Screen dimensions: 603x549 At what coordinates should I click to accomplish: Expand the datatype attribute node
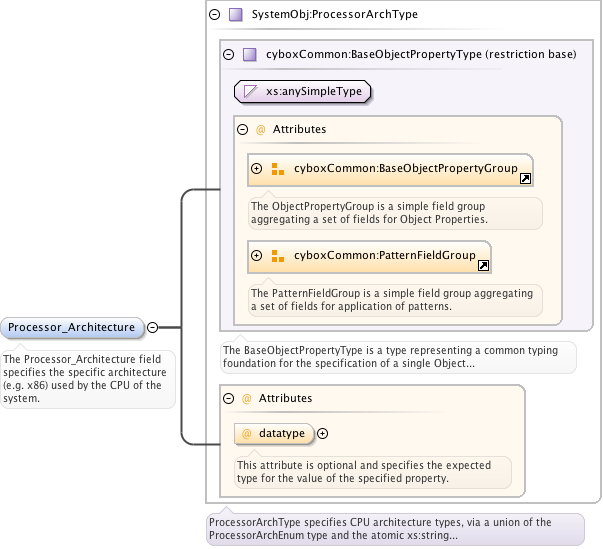pos(323,434)
